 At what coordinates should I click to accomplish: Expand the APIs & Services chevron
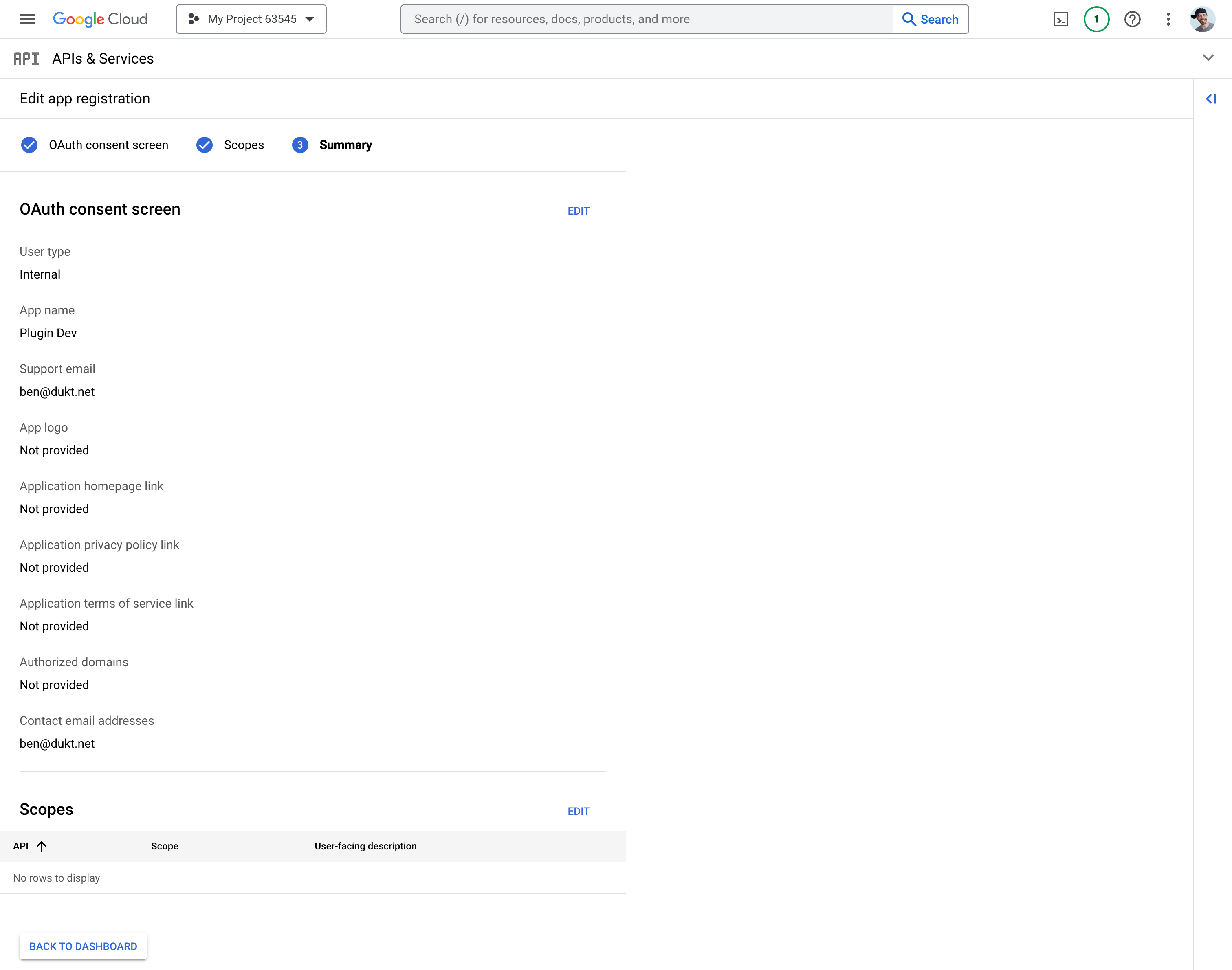[x=1207, y=57]
